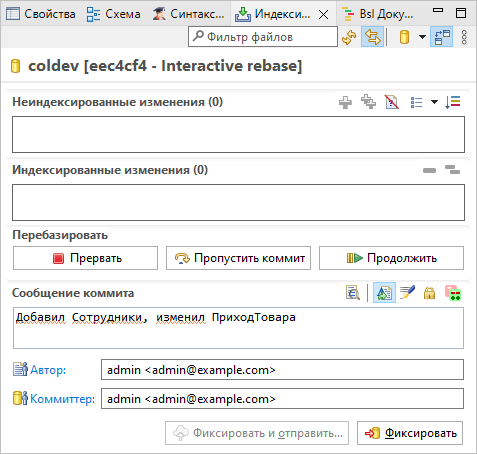This screenshot has height=454, width=477.
Task: Open the three-dot view menu
Action: point(464,37)
